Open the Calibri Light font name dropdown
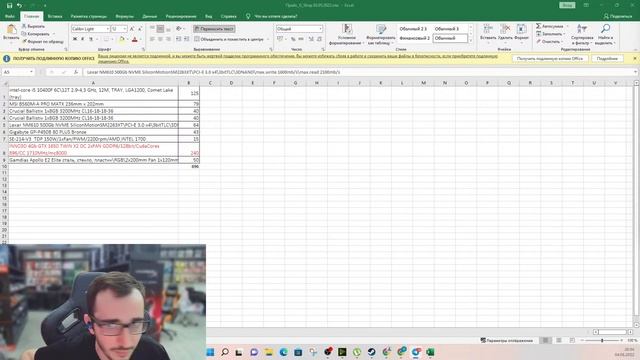The image size is (640, 360). pyautogui.click(x=107, y=29)
